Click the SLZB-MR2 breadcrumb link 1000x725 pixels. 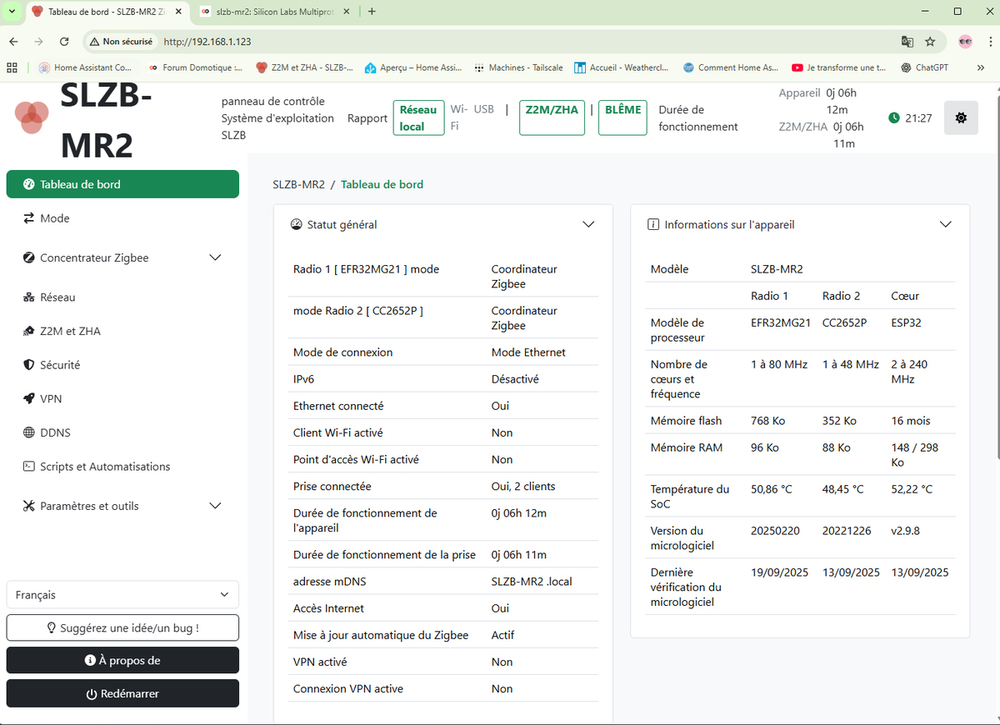tap(298, 184)
